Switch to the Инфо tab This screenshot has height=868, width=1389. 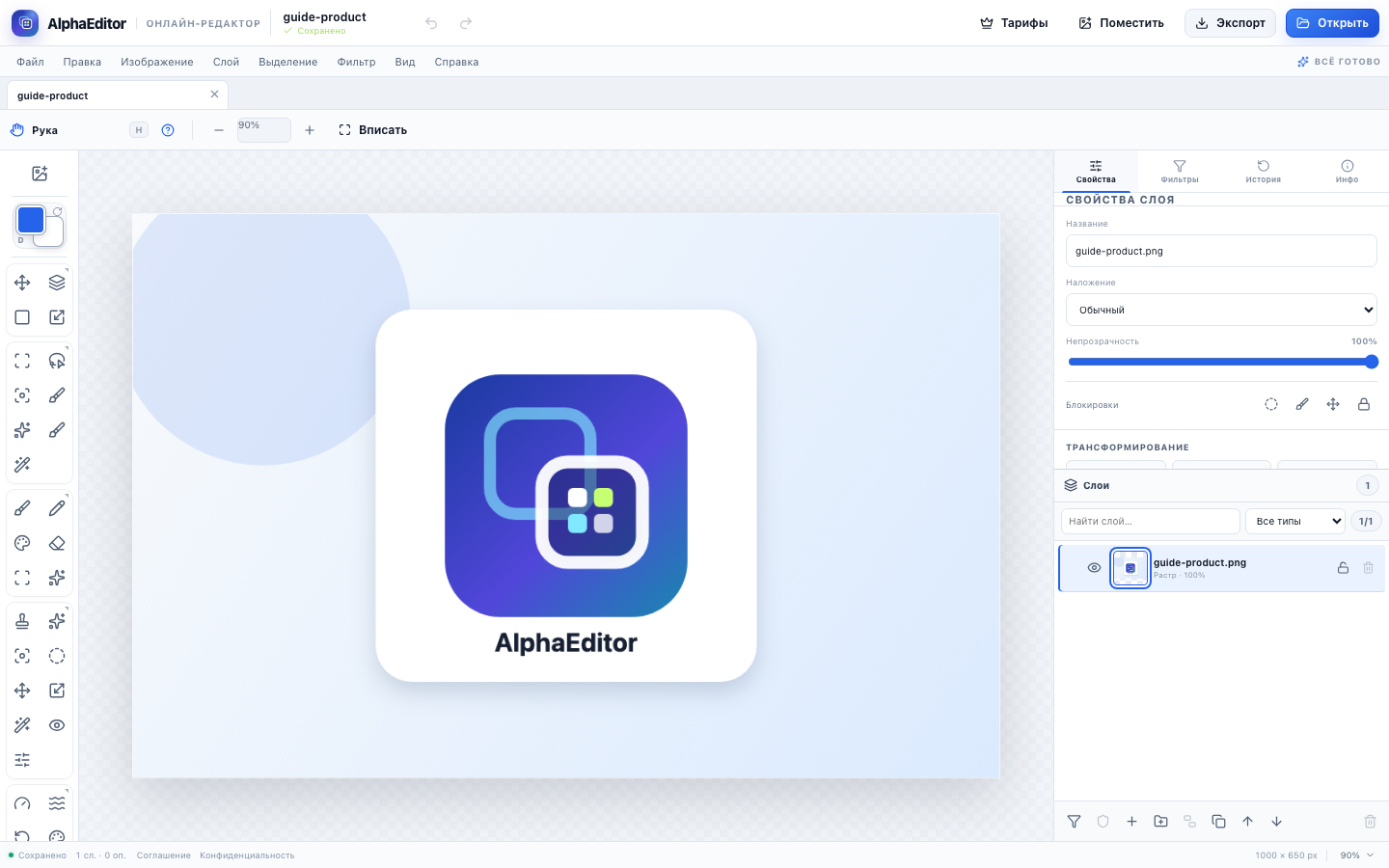[1348, 172]
